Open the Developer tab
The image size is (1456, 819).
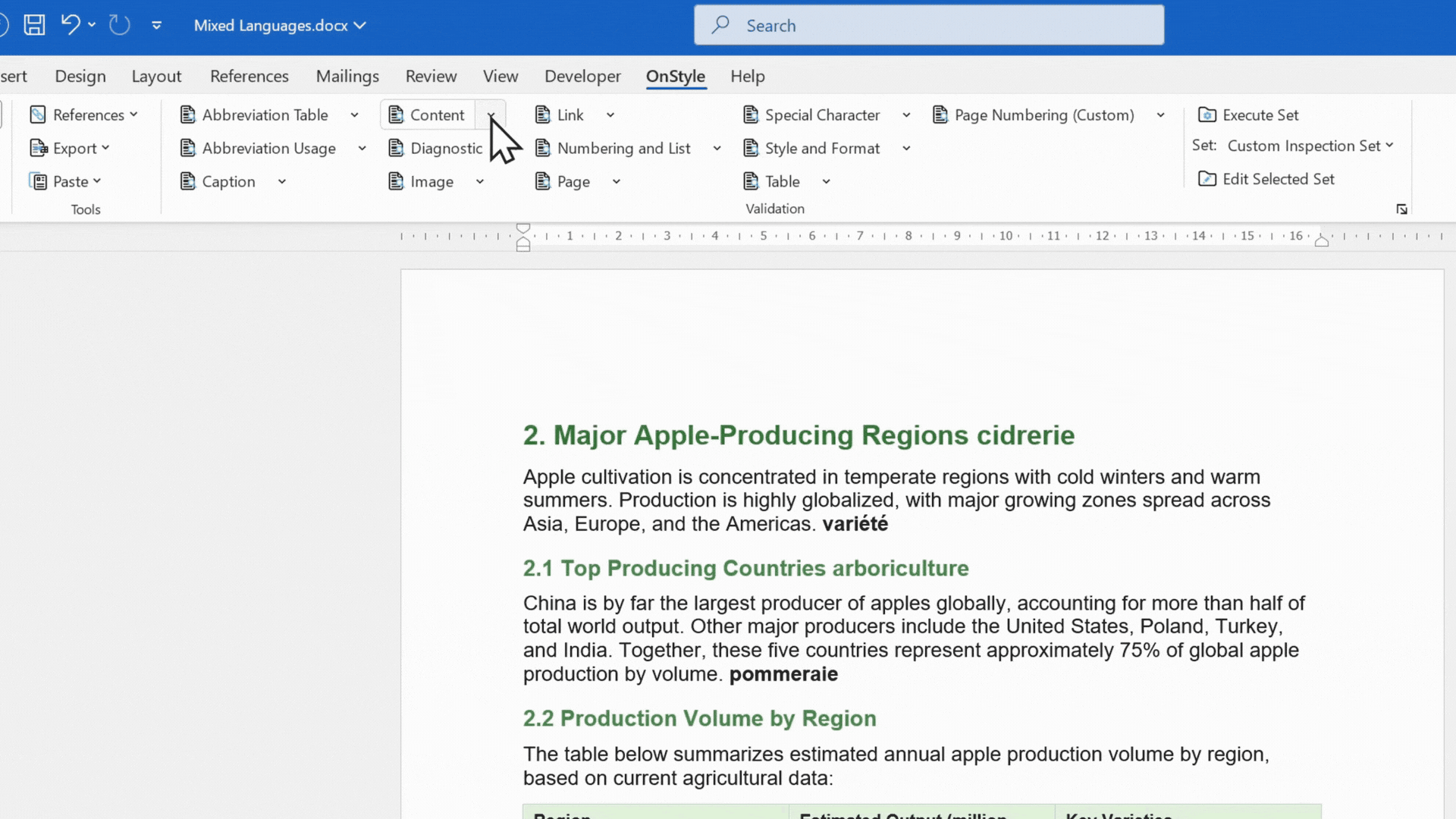coord(582,76)
